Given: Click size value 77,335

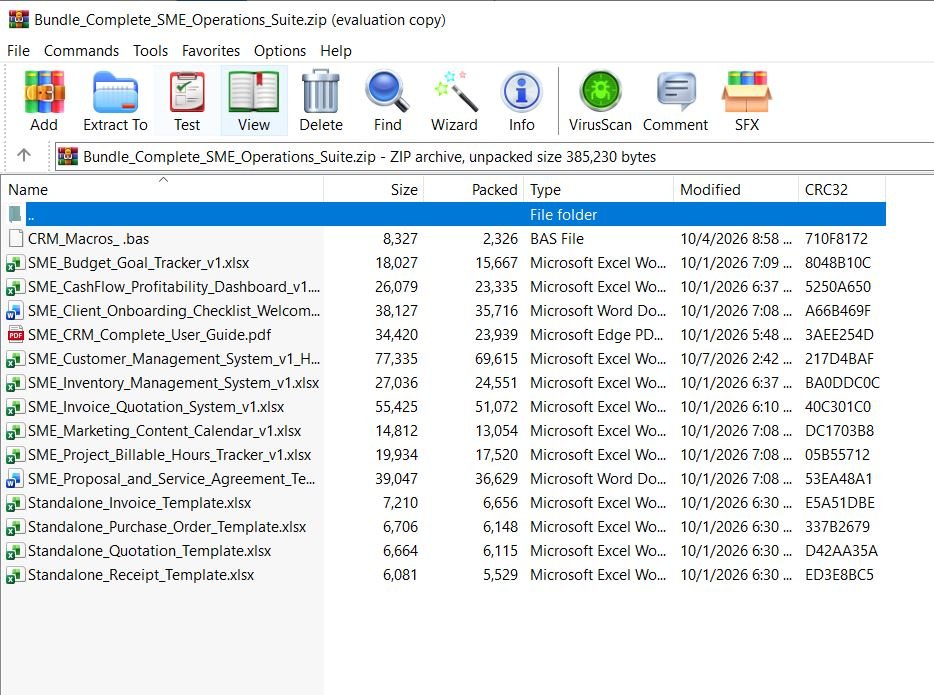Looking at the screenshot, I should pos(396,359).
